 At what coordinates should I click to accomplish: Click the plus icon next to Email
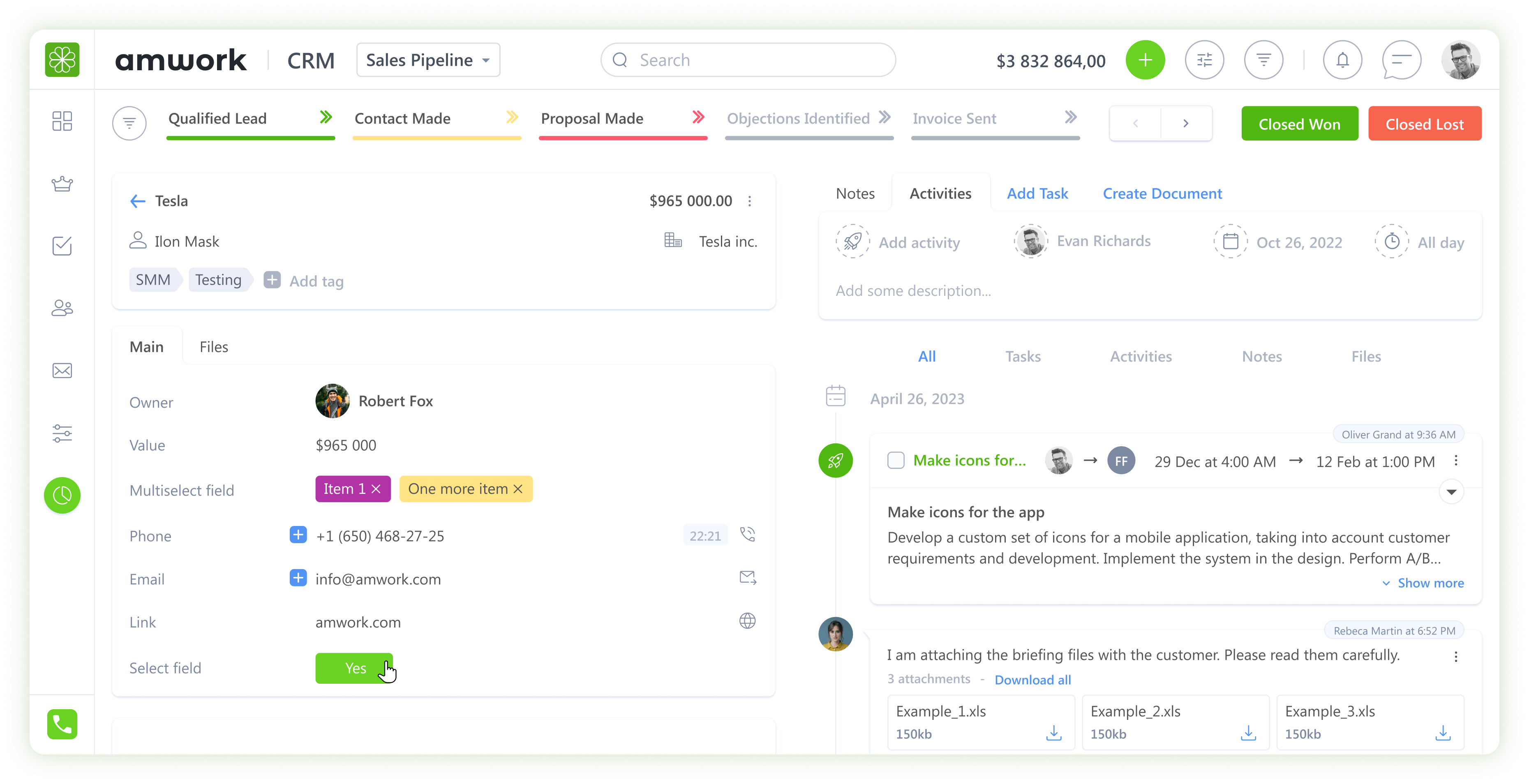[x=298, y=578]
